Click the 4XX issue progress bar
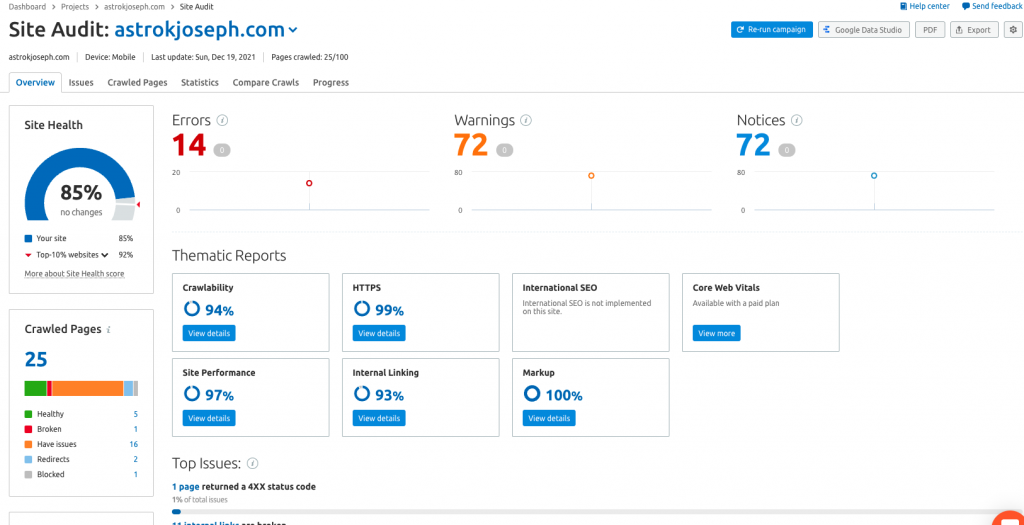The image size is (1024, 525). [598, 511]
